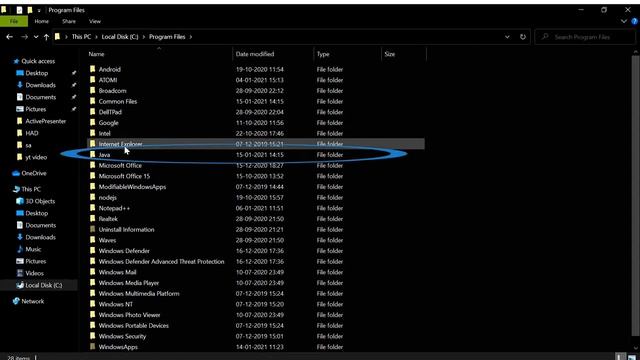Open the File ribbon tab
640x360 pixels.
click(x=14, y=21)
